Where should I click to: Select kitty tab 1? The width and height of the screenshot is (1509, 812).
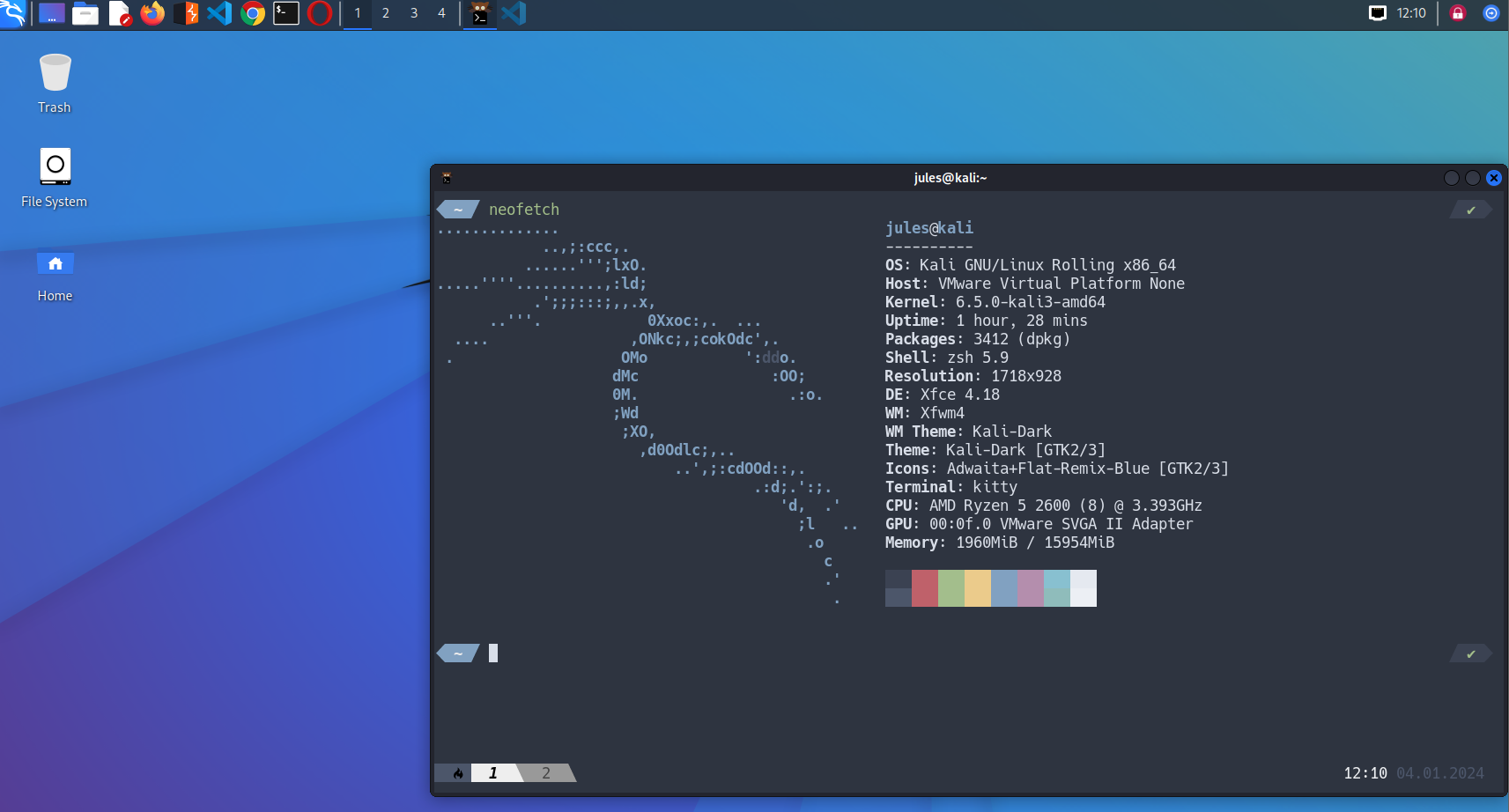[x=493, y=773]
